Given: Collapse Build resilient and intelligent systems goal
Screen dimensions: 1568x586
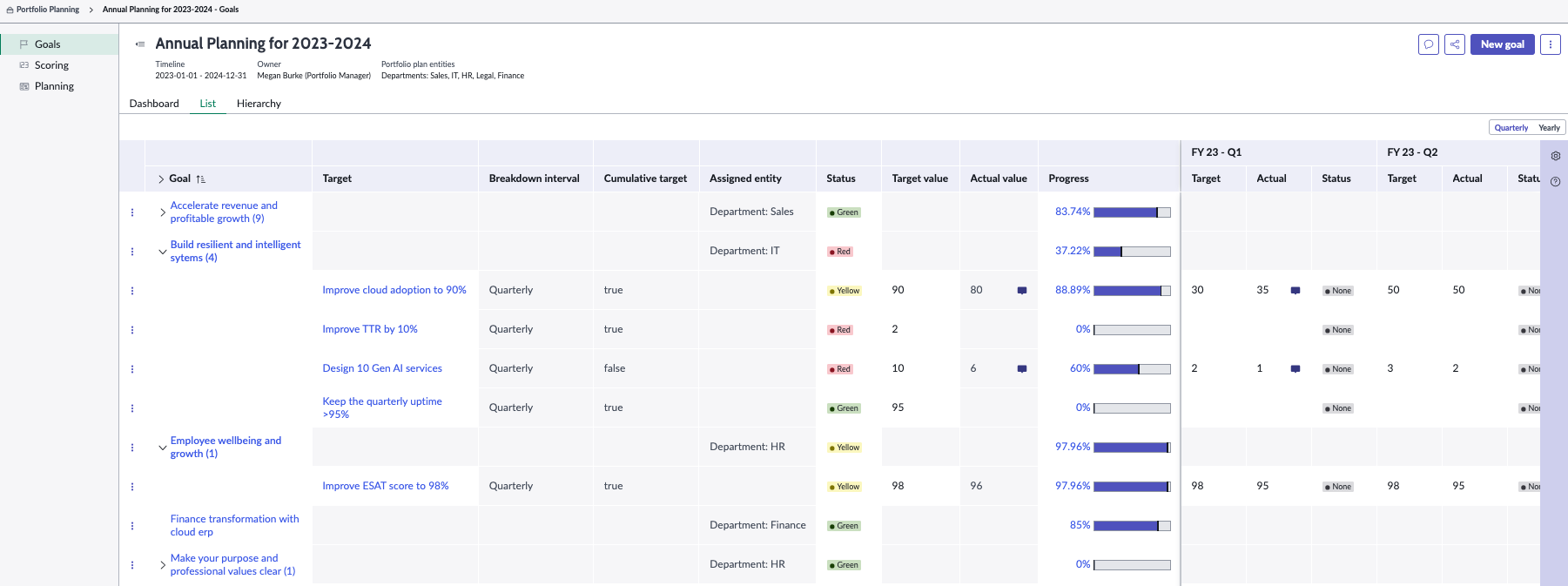Looking at the screenshot, I should pos(163,252).
